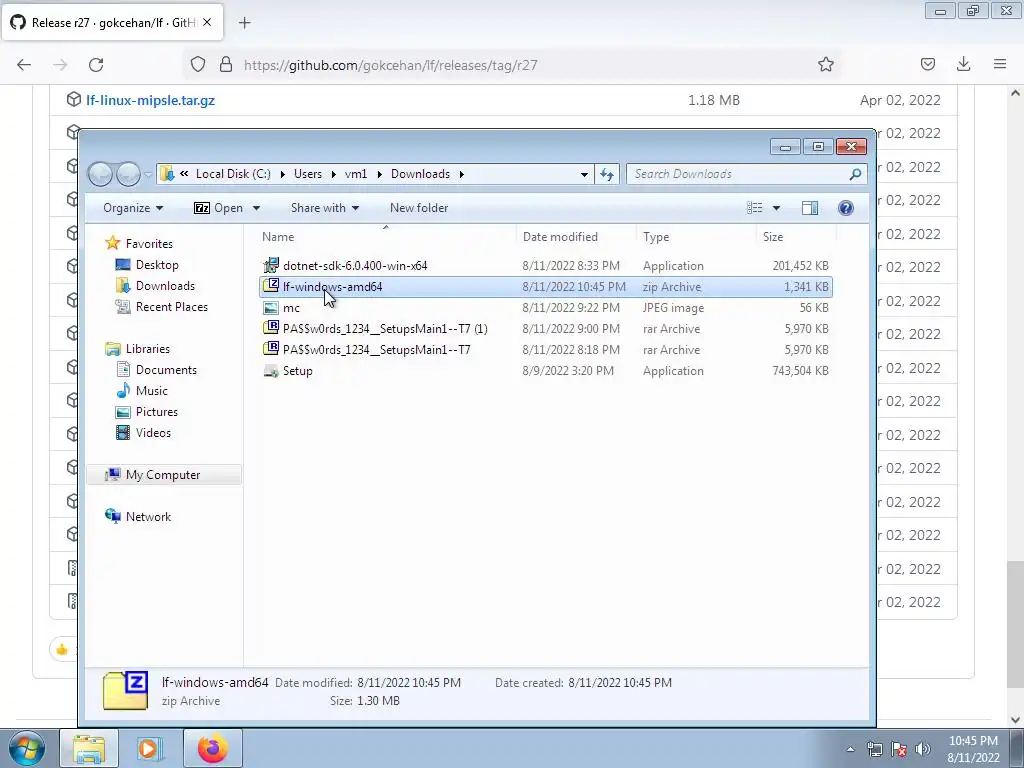1024x768 pixels.
Task: Toggle the preview pane button
Action: pos(810,208)
